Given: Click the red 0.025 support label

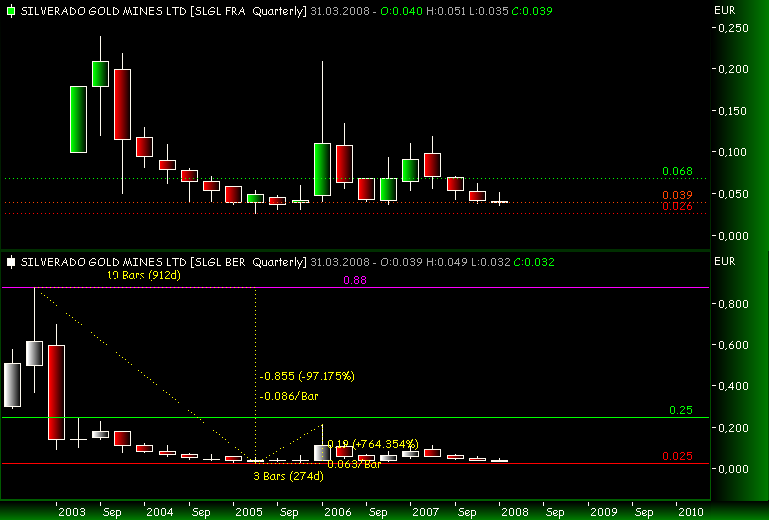Looking at the screenshot, I should [x=677, y=456].
